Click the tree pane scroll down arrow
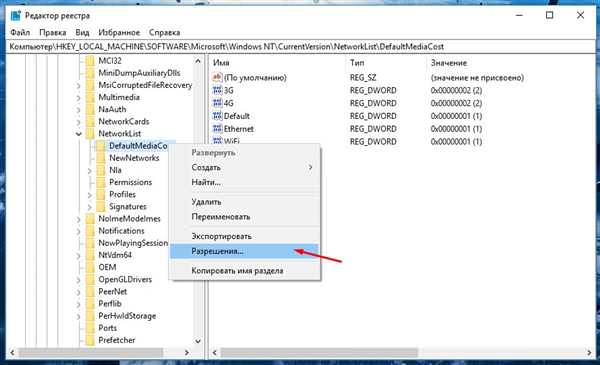 [198, 341]
